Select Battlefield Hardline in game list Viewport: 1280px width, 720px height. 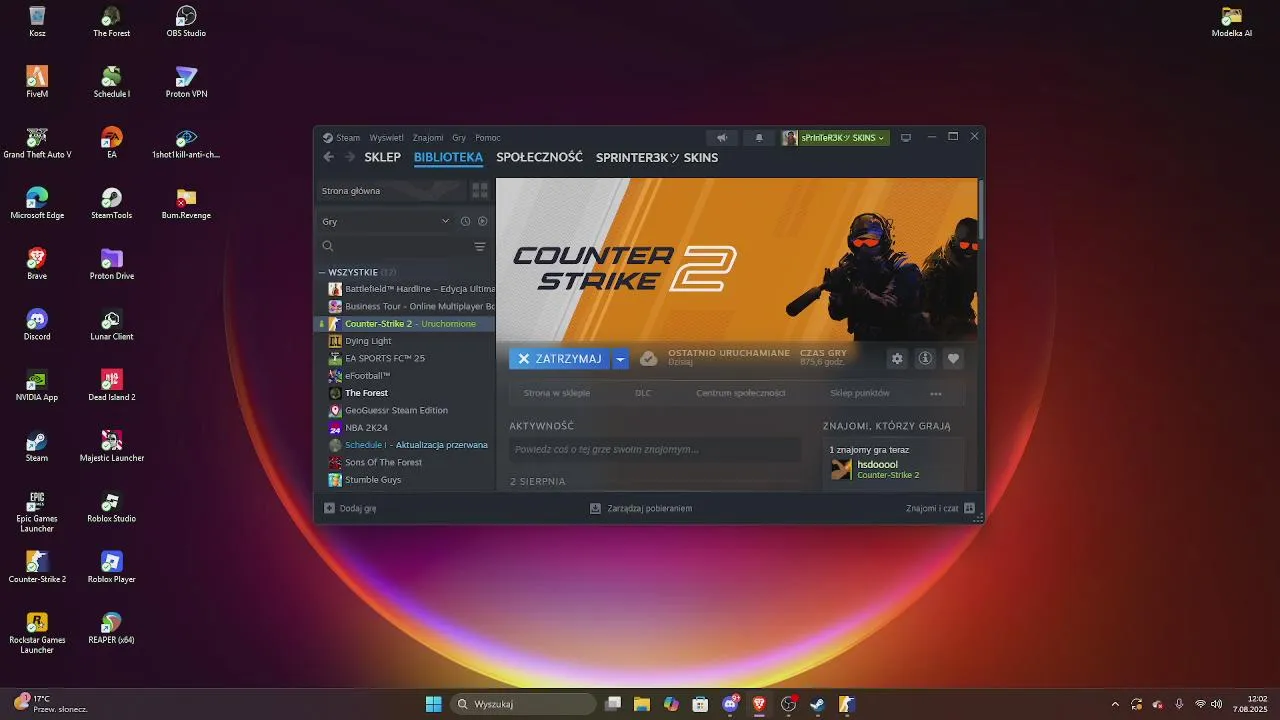(x=411, y=289)
